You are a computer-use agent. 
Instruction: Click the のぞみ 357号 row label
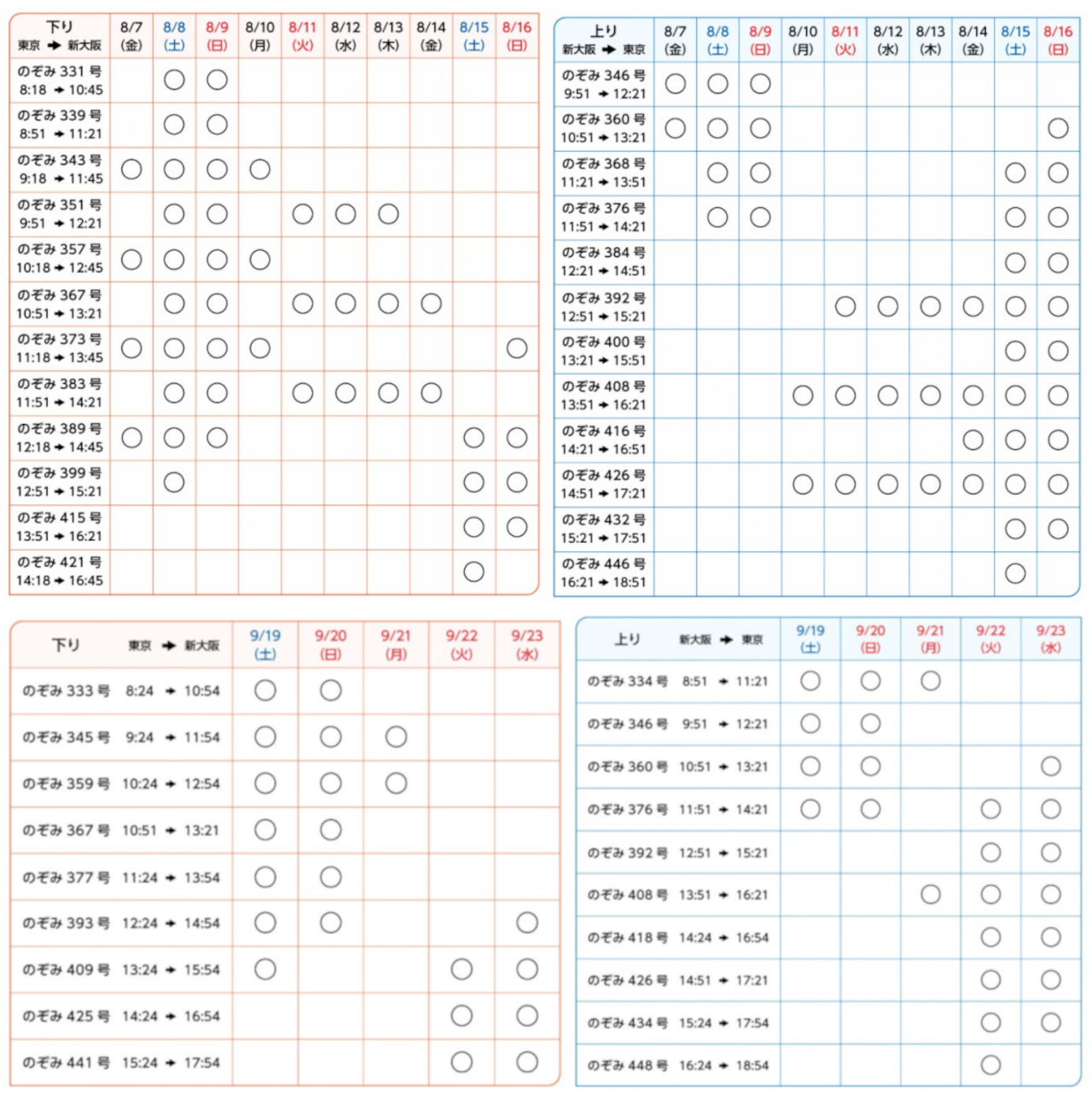(x=60, y=259)
